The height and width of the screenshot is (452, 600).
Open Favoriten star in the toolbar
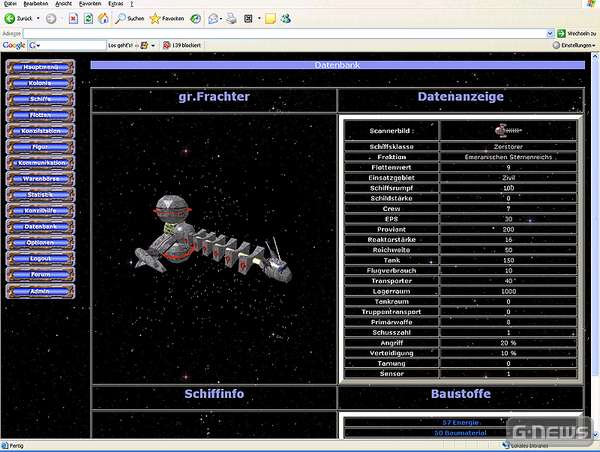pyautogui.click(x=155, y=18)
